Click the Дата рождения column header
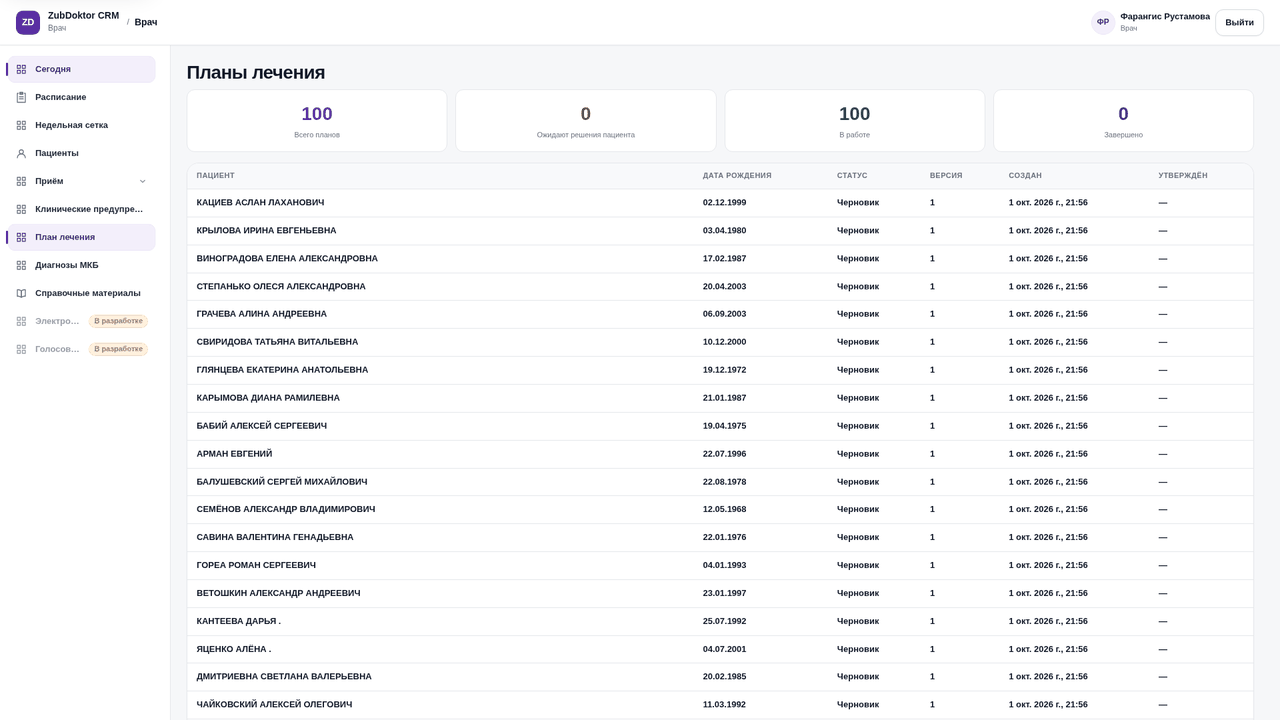The image size is (1280, 720). tap(737, 175)
